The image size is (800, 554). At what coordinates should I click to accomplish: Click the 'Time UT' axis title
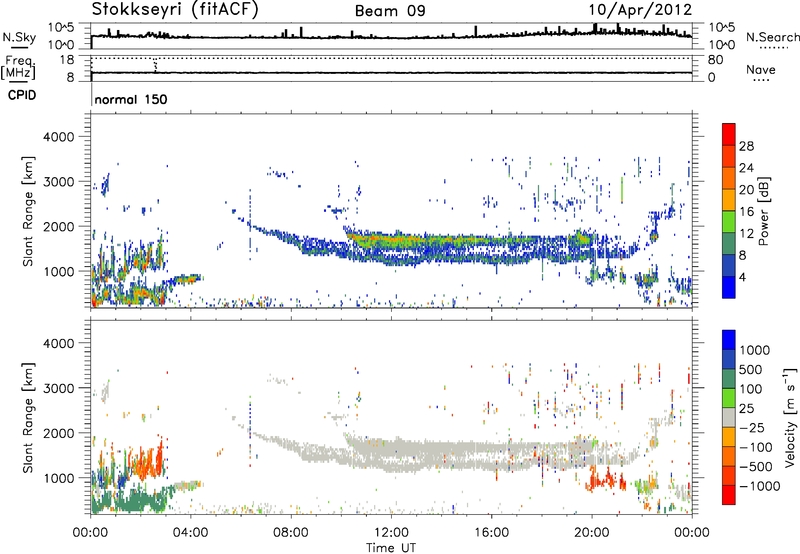coord(391,548)
